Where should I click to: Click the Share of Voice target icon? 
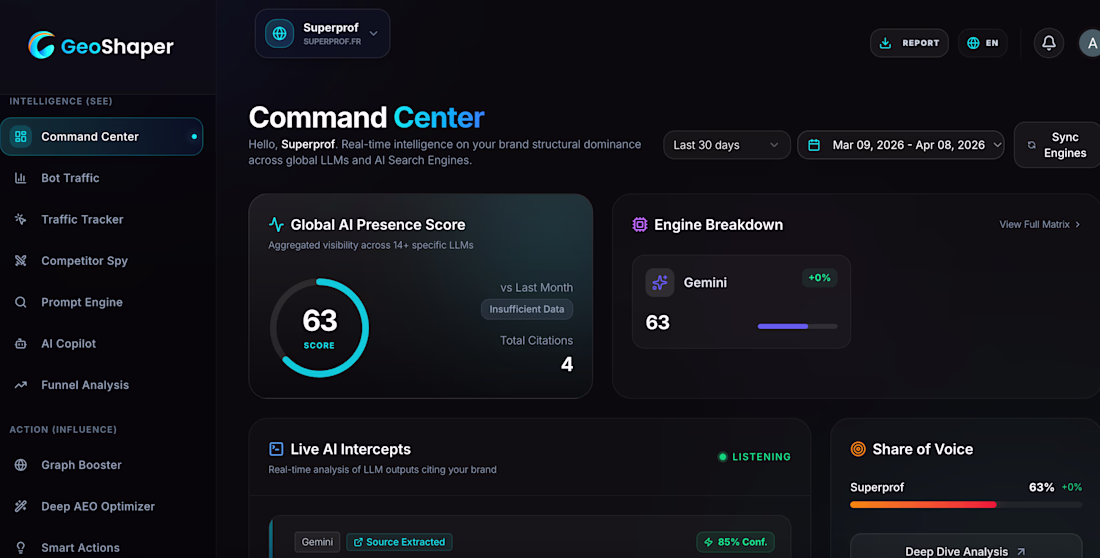(x=858, y=450)
